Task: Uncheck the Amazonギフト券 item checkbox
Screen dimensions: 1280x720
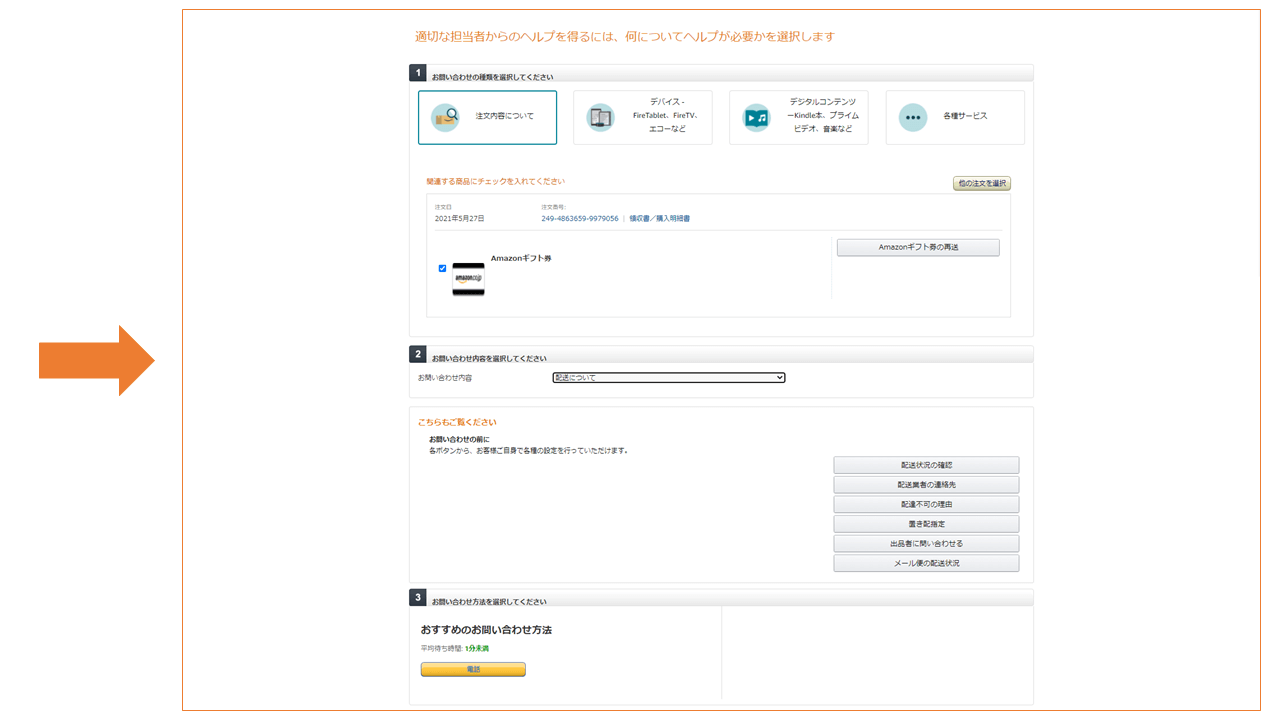Action: [442, 268]
